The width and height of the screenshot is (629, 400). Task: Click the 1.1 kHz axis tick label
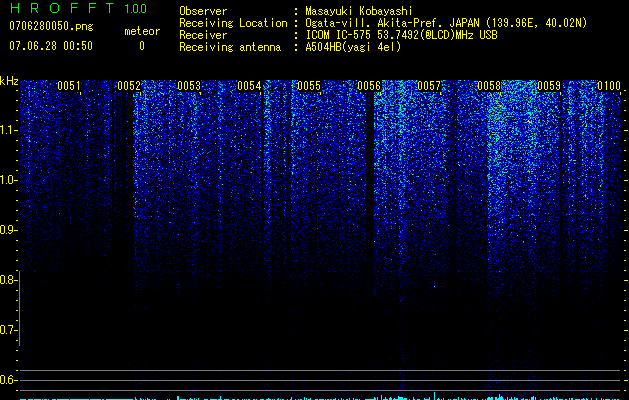(8, 130)
